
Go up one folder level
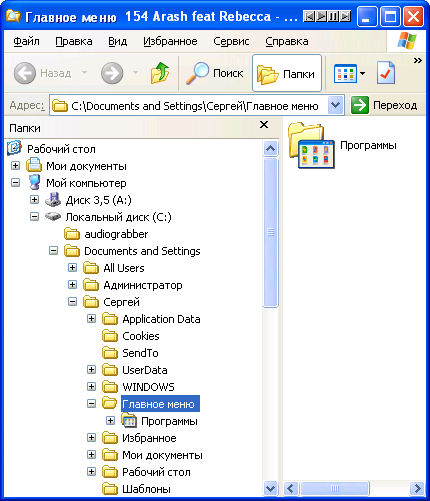pos(160,73)
